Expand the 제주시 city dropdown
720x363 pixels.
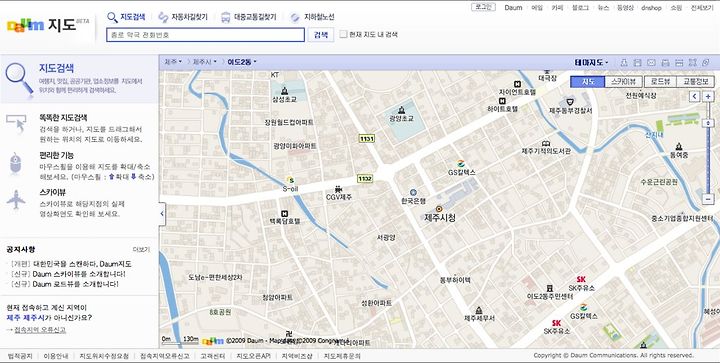[204, 62]
